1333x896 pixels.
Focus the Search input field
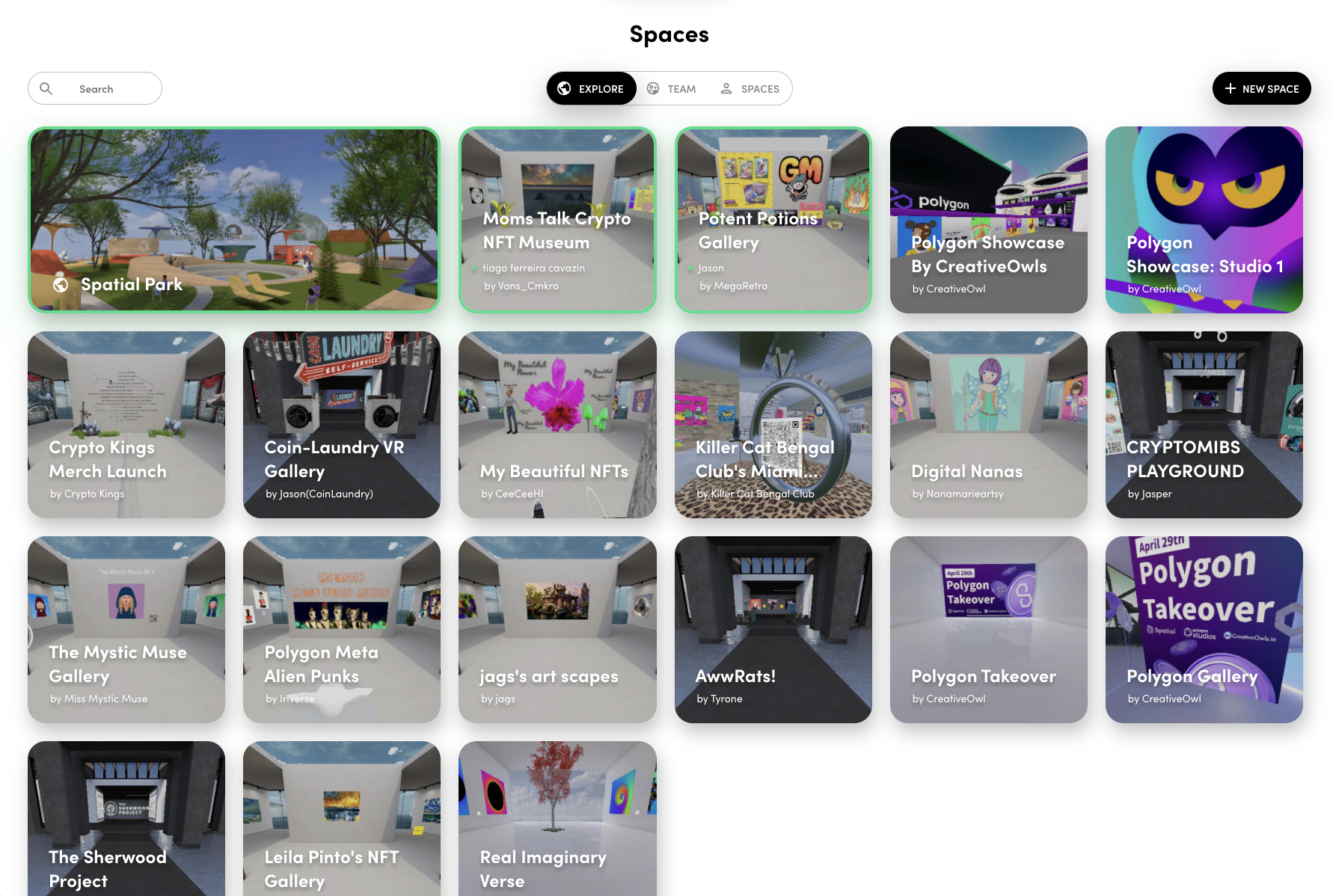click(x=95, y=88)
